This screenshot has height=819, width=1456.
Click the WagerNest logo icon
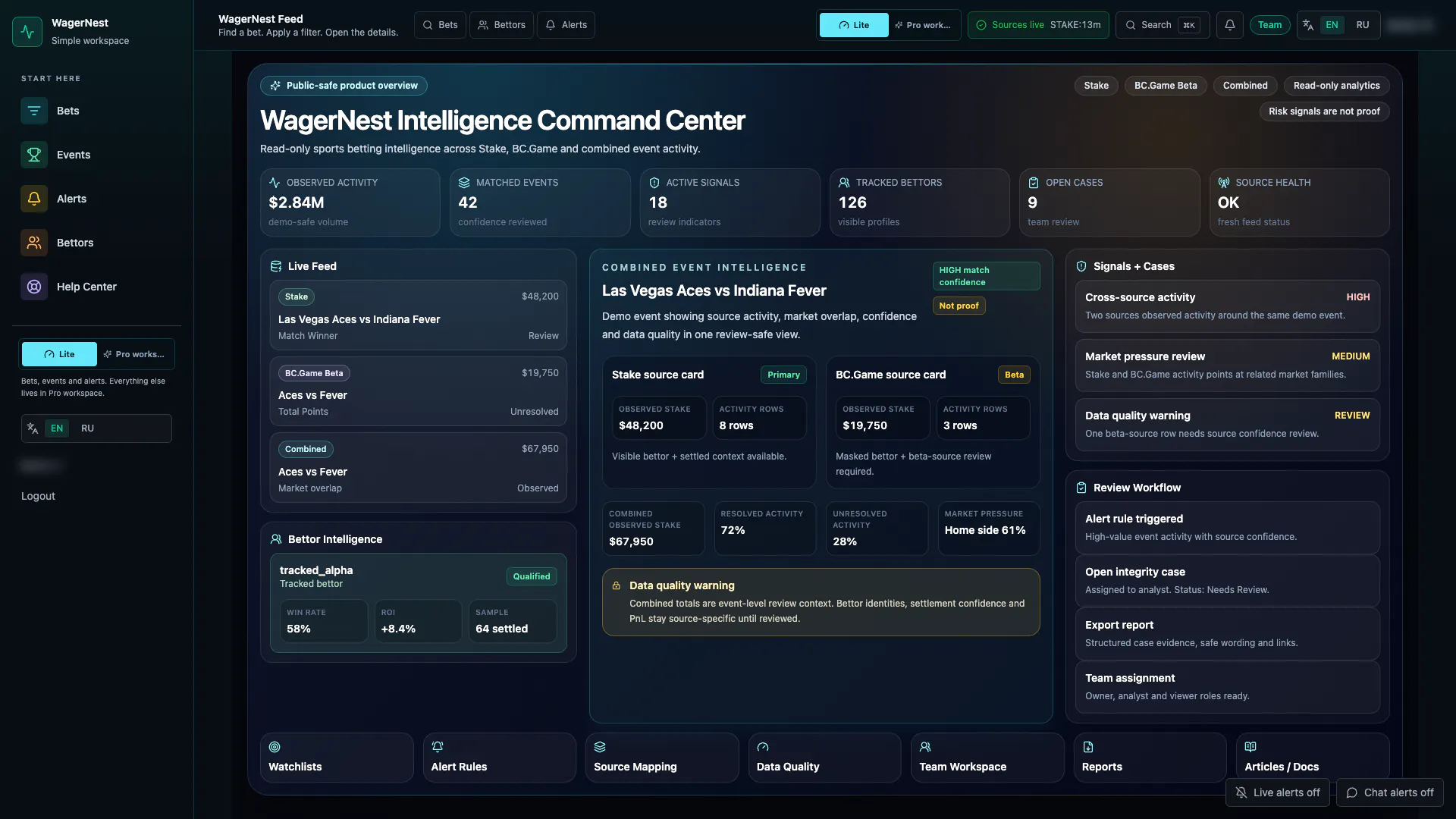pyautogui.click(x=27, y=32)
